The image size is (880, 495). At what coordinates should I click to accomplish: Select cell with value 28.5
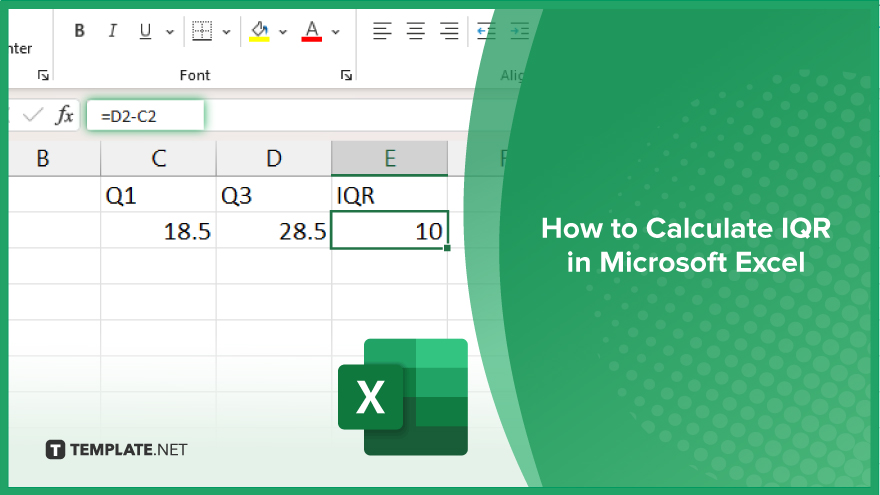[x=274, y=230]
